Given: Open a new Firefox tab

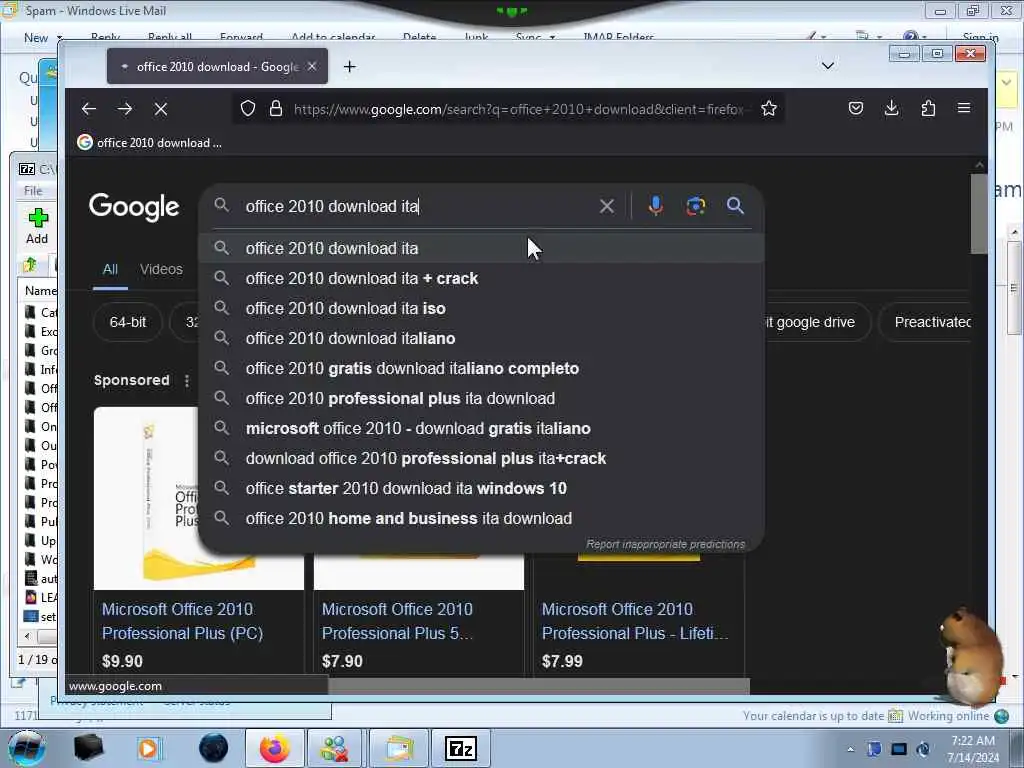Looking at the screenshot, I should tap(349, 67).
